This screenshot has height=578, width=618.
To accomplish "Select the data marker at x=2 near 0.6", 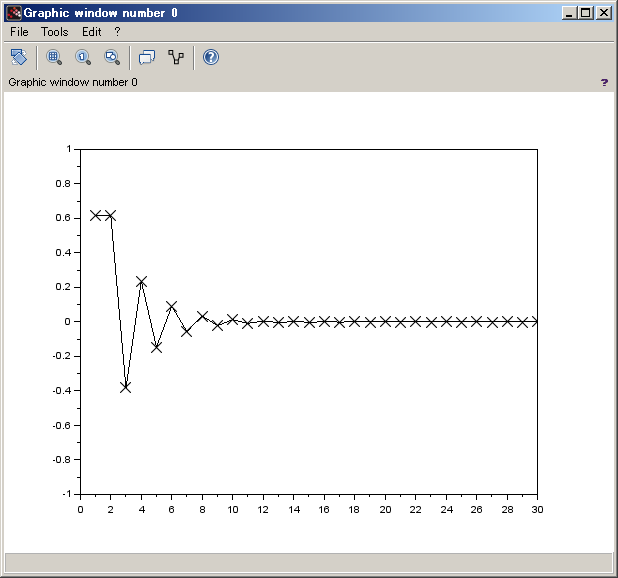I will (111, 216).
